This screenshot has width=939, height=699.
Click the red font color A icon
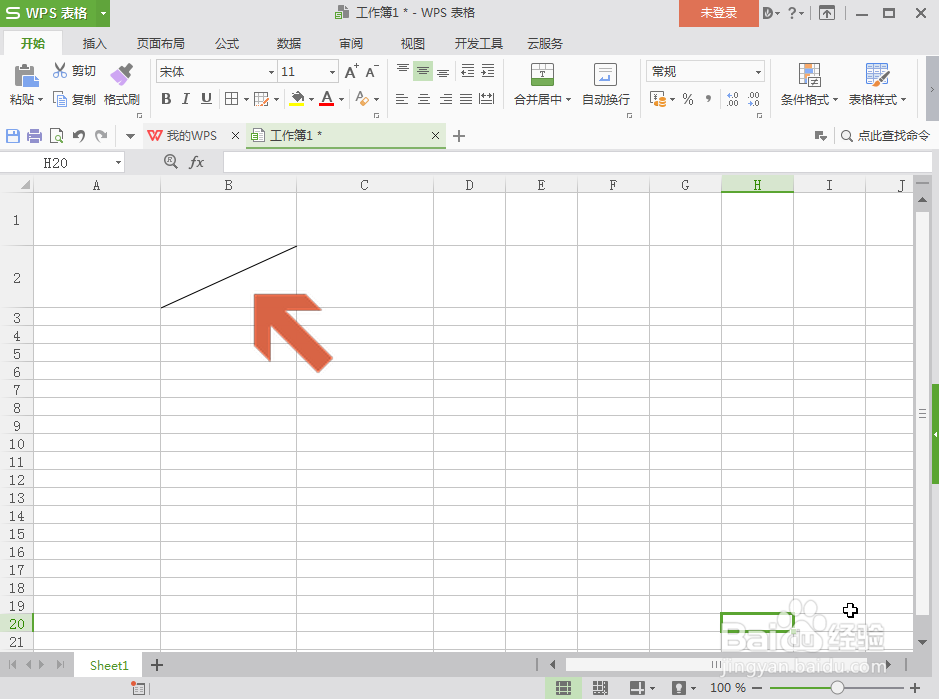(326, 99)
